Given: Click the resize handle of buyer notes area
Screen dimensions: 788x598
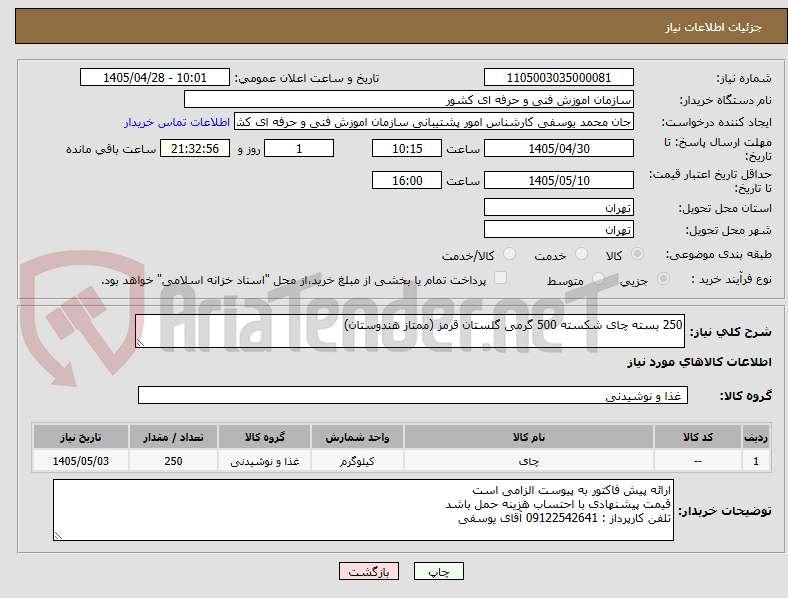Looking at the screenshot, I should click(58, 536).
